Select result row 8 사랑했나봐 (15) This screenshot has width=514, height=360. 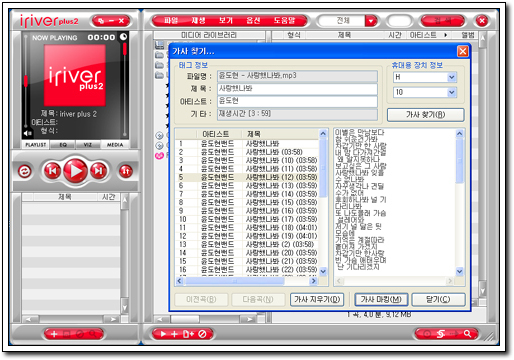tap(247, 202)
